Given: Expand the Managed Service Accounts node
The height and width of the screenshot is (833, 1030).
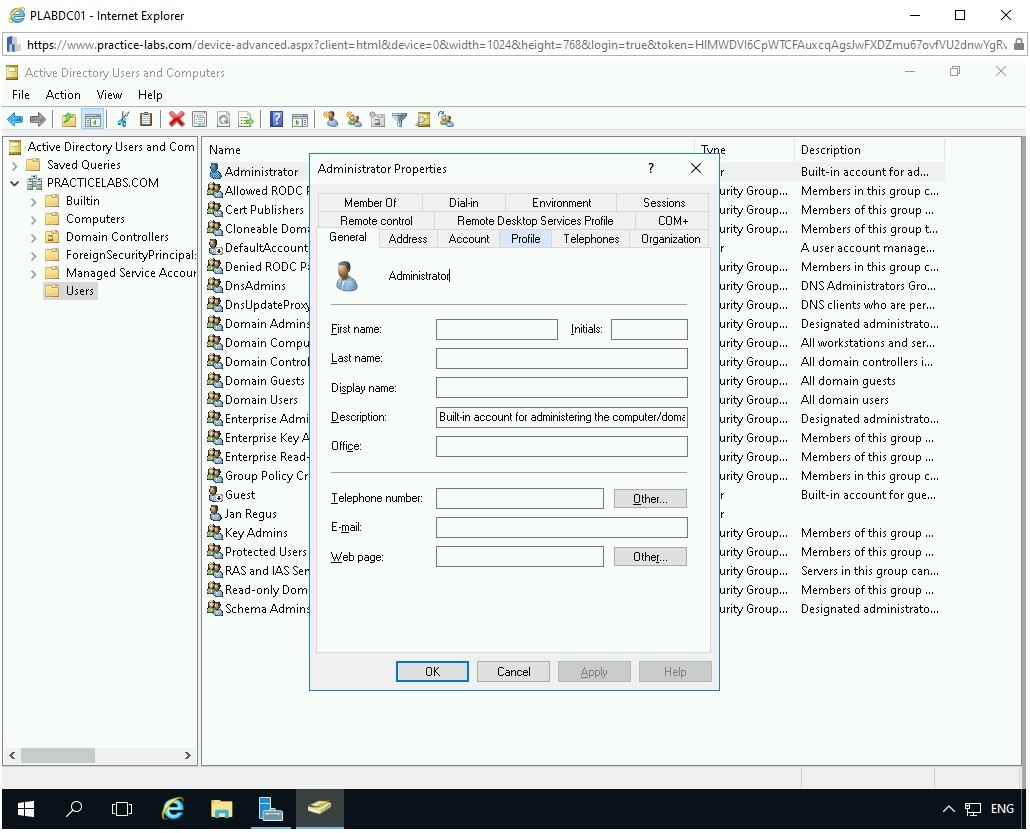Looking at the screenshot, I should coord(34,274).
